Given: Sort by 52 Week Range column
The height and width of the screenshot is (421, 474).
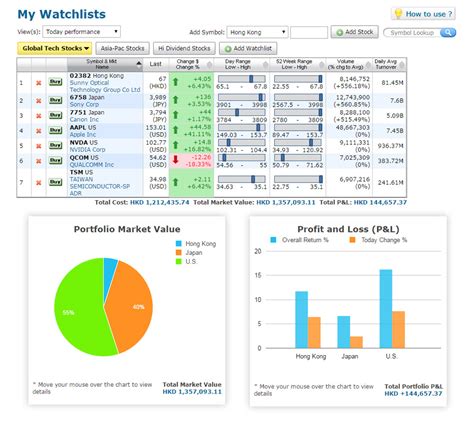Looking at the screenshot, I should coord(297,64).
